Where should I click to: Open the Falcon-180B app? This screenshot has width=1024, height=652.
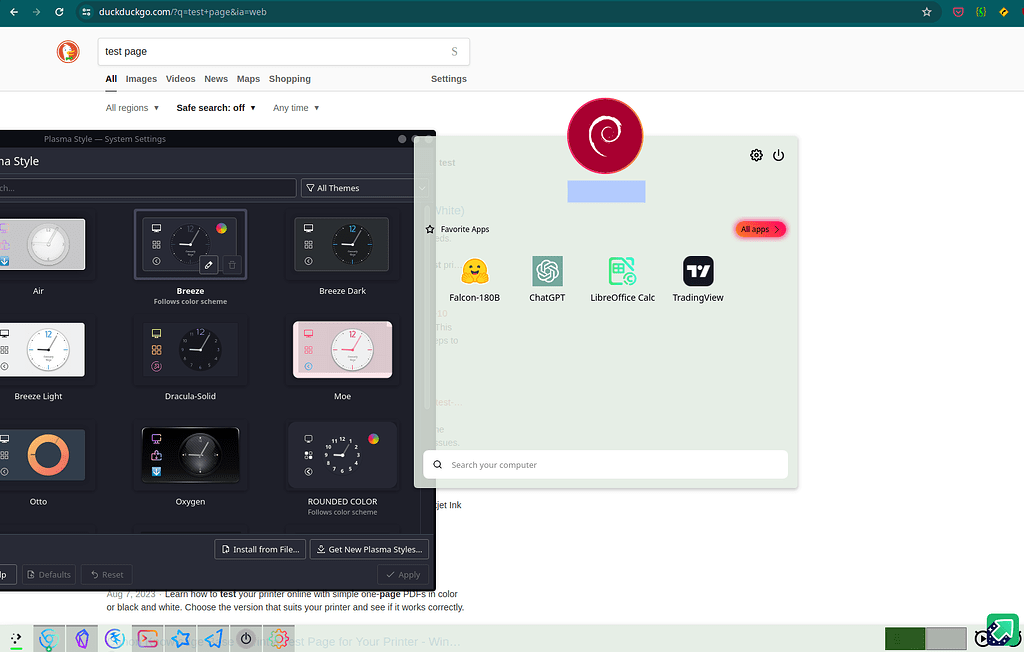474,271
